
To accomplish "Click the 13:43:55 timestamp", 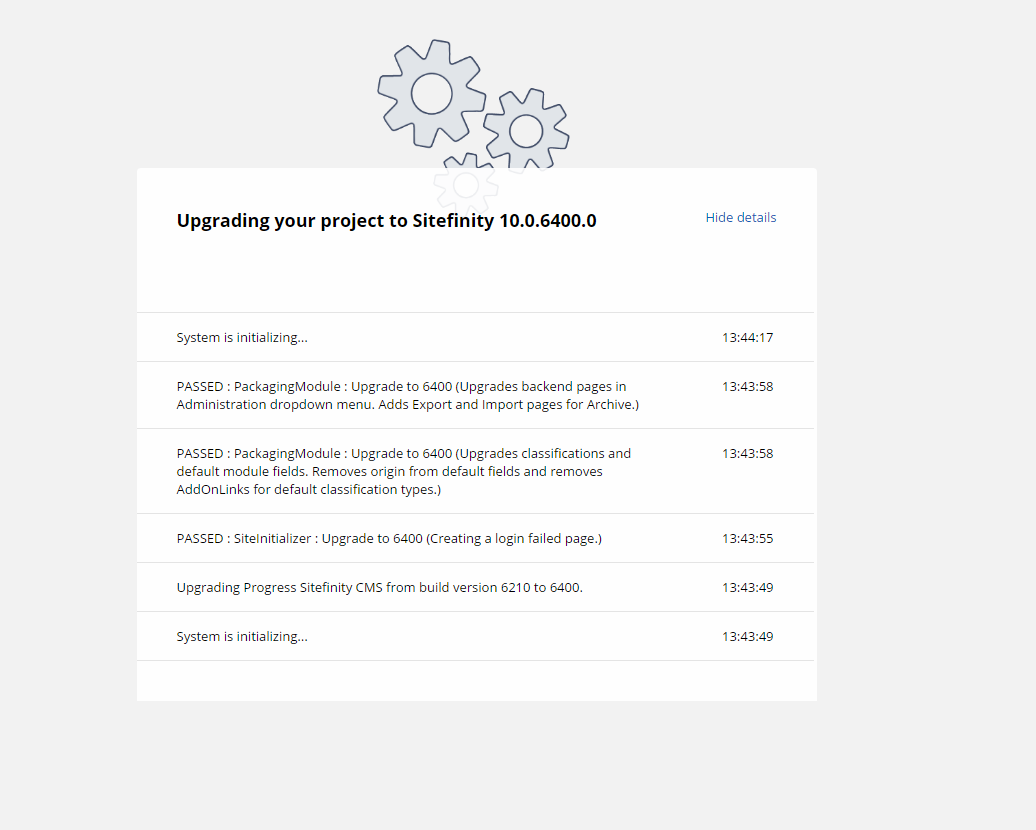I will pos(747,539).
